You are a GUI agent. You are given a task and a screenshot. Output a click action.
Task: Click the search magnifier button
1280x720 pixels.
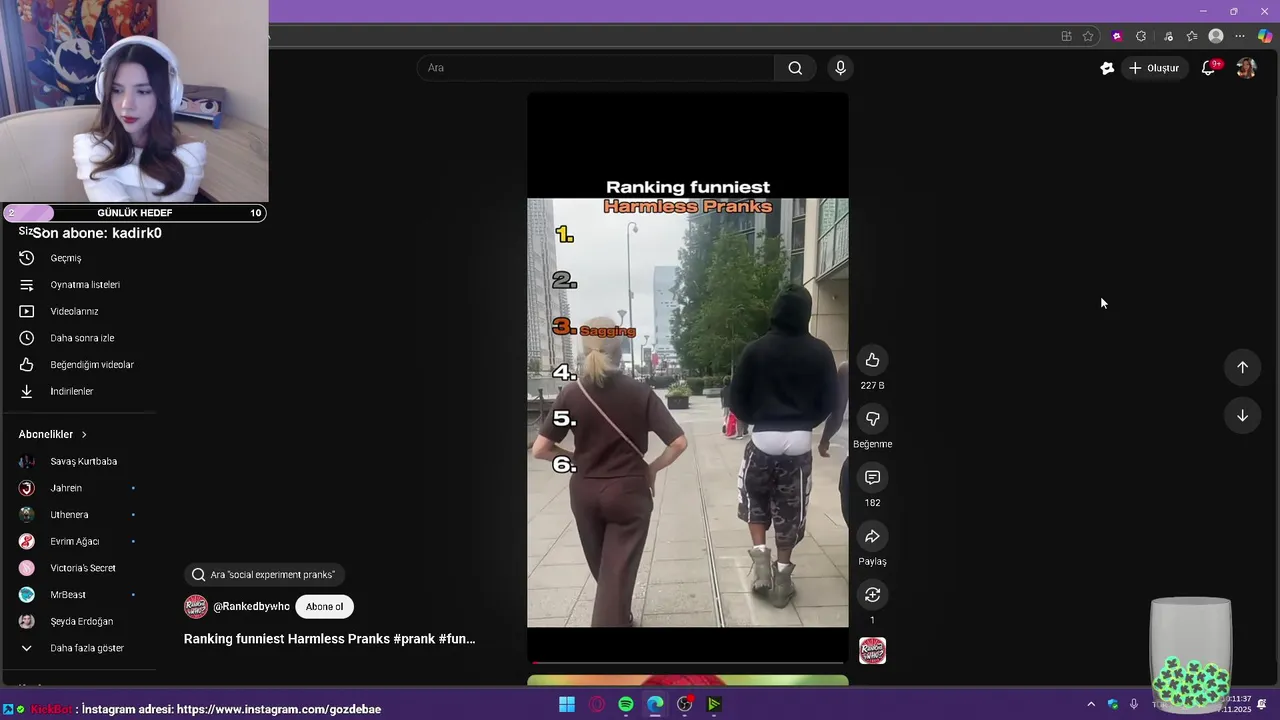click(795, 68)
